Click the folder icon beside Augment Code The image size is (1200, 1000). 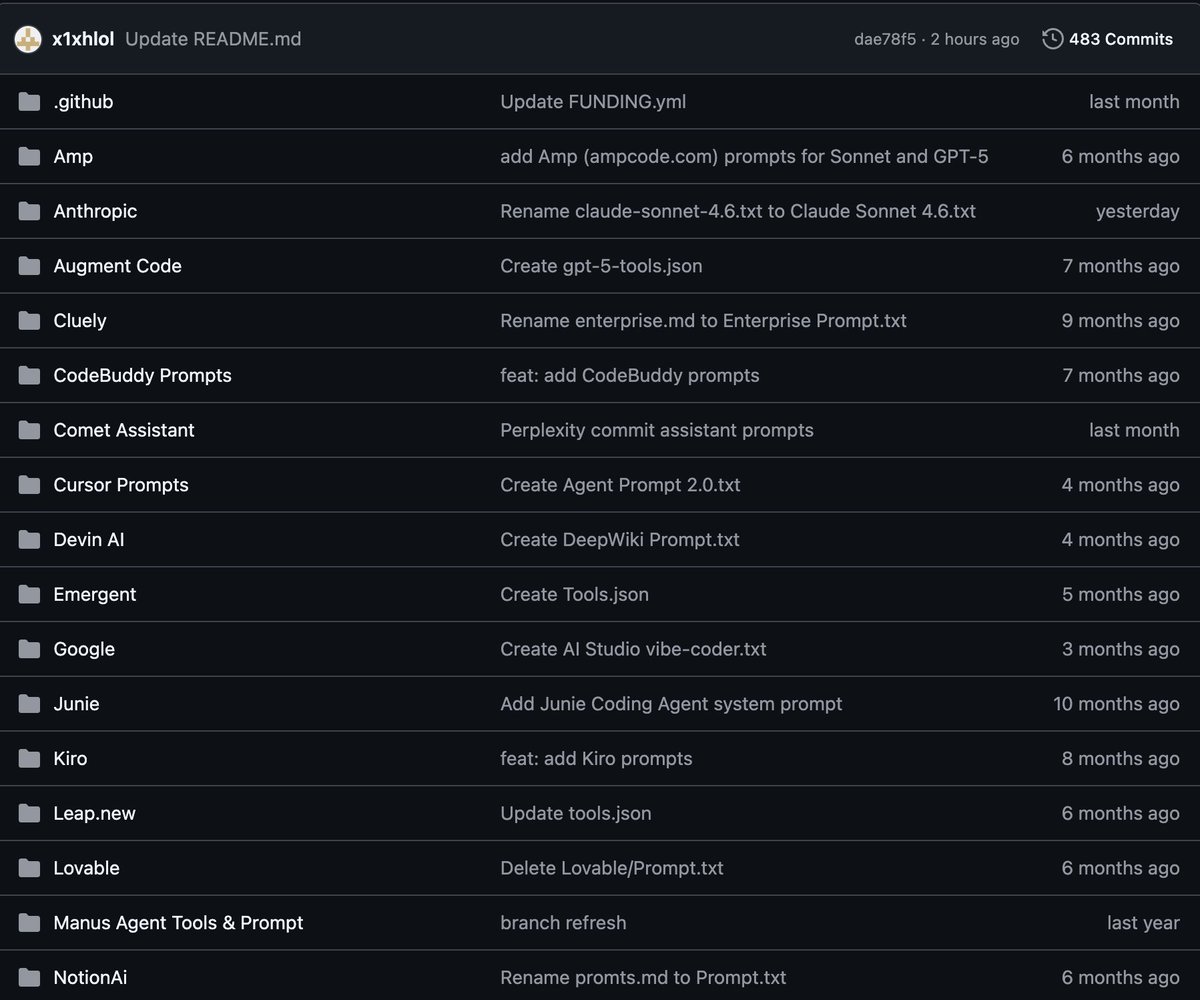(29, 266)
